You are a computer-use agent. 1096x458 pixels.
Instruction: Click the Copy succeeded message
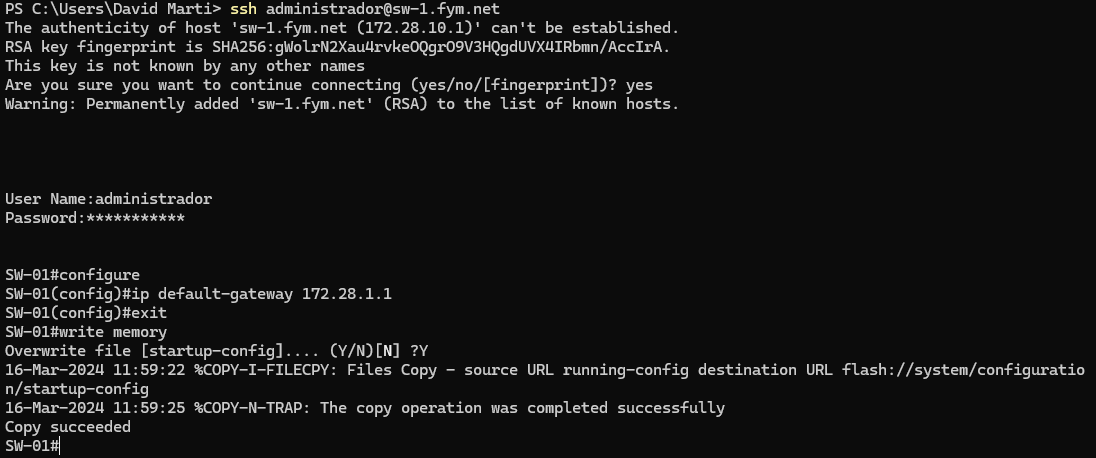click(x=68, y=427)
